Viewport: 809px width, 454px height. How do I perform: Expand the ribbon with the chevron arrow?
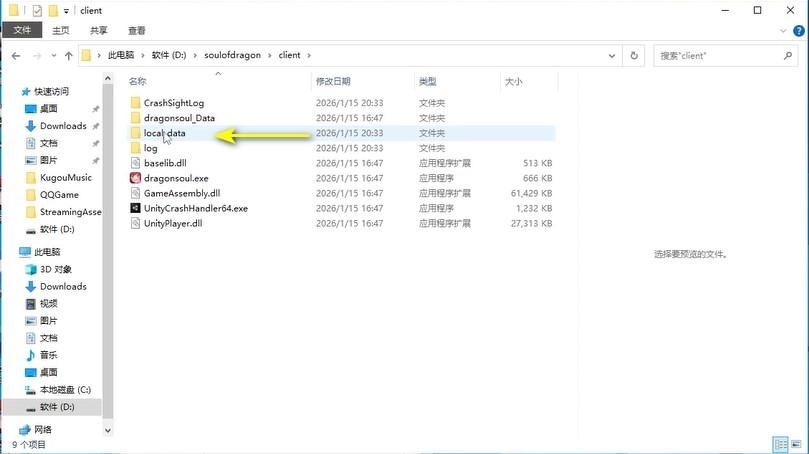[782, 31]
